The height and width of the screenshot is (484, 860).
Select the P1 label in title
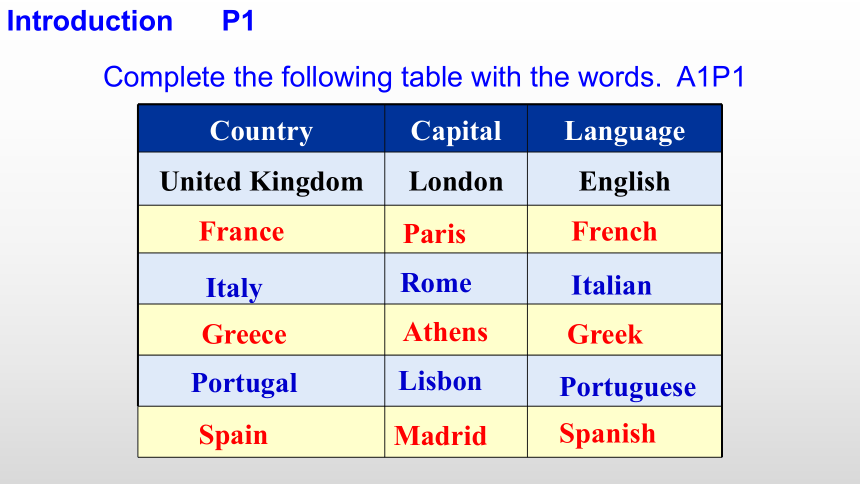coord(238,21)
